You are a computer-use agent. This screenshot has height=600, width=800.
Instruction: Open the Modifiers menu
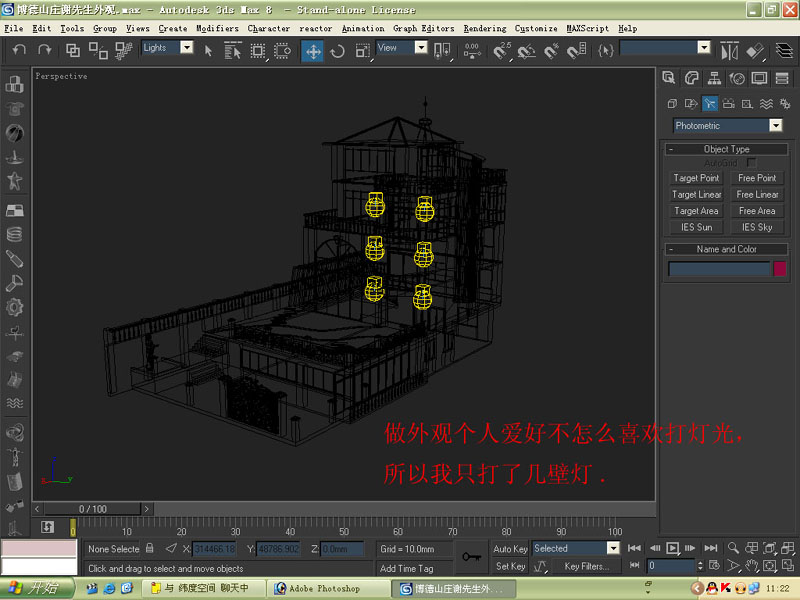pyautogui.click(x=217, y=29)
